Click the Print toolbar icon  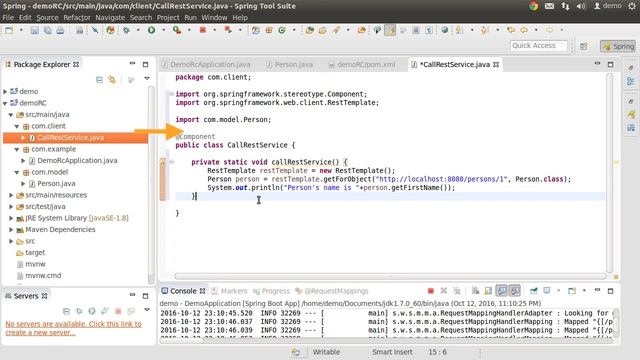[x=60, y=30]
